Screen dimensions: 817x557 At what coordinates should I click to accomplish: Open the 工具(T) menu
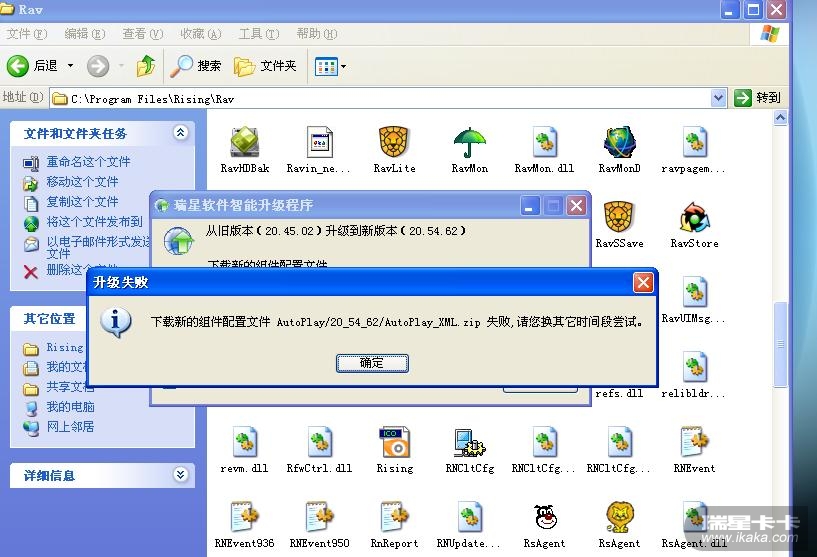point(258,34)
